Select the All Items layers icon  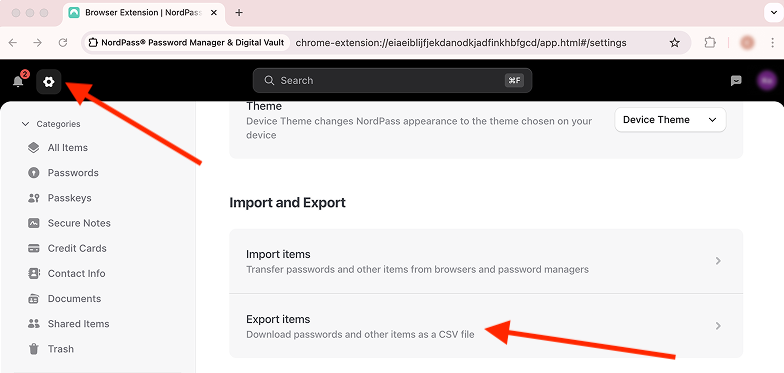[34, 148]
